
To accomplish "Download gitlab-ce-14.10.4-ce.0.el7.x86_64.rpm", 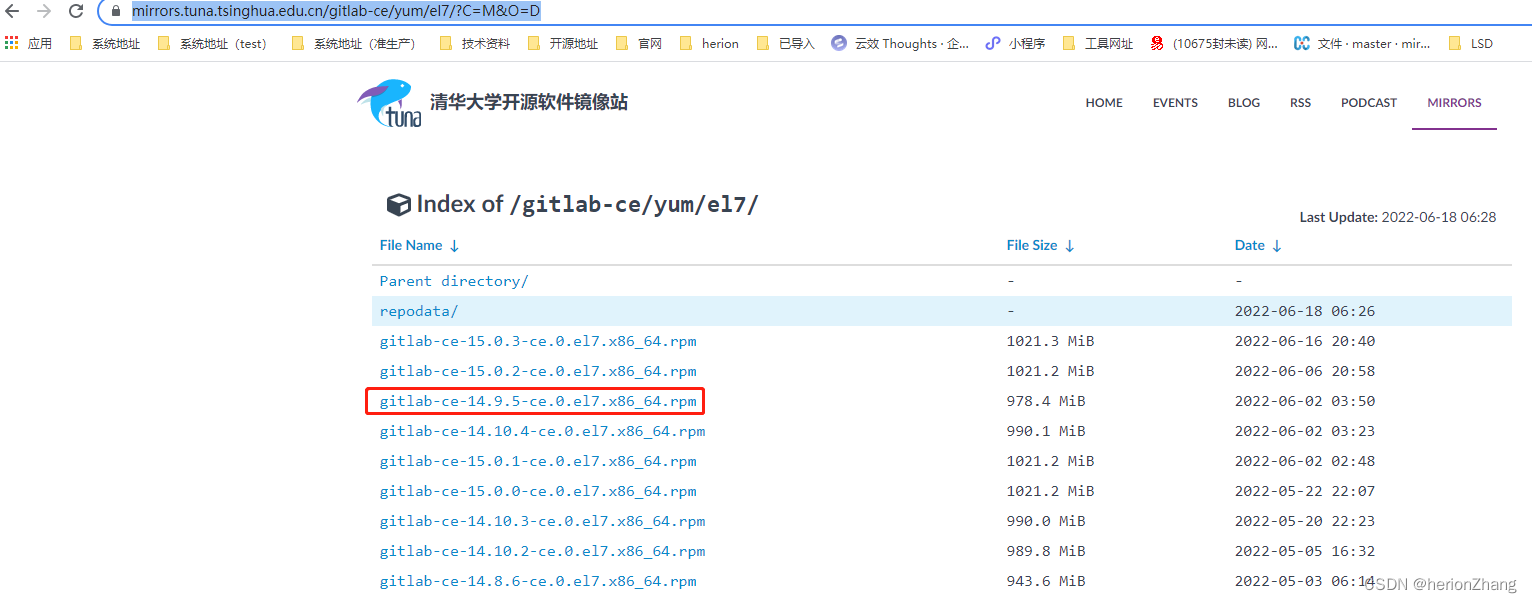I will (542, 431).
